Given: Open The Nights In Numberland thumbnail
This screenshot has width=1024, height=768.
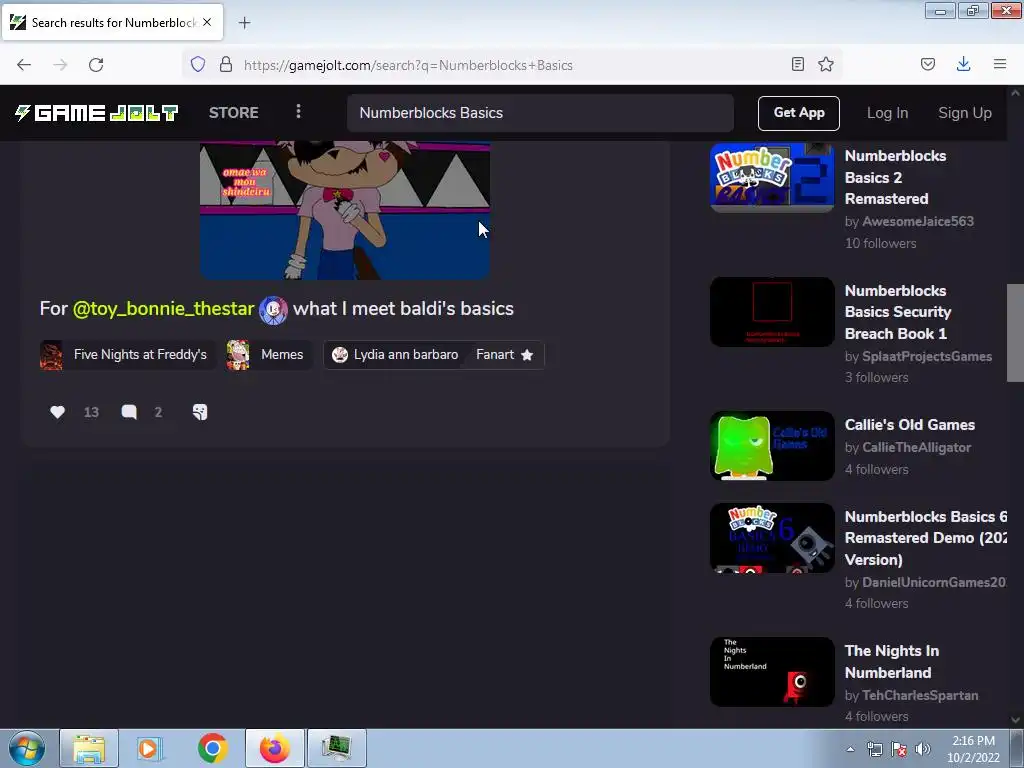Looking at the screenshot, I should pos(772,672).
